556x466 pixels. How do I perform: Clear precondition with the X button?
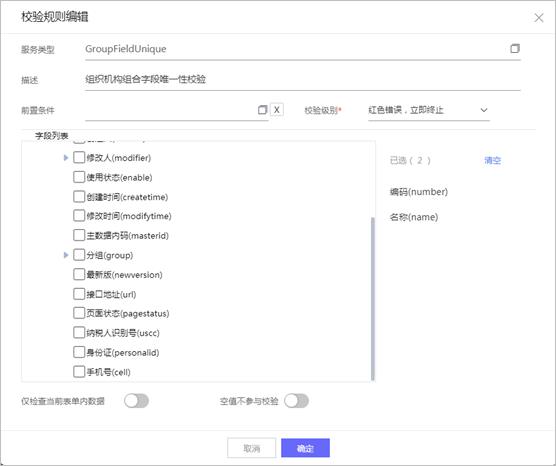coord(277,110)
